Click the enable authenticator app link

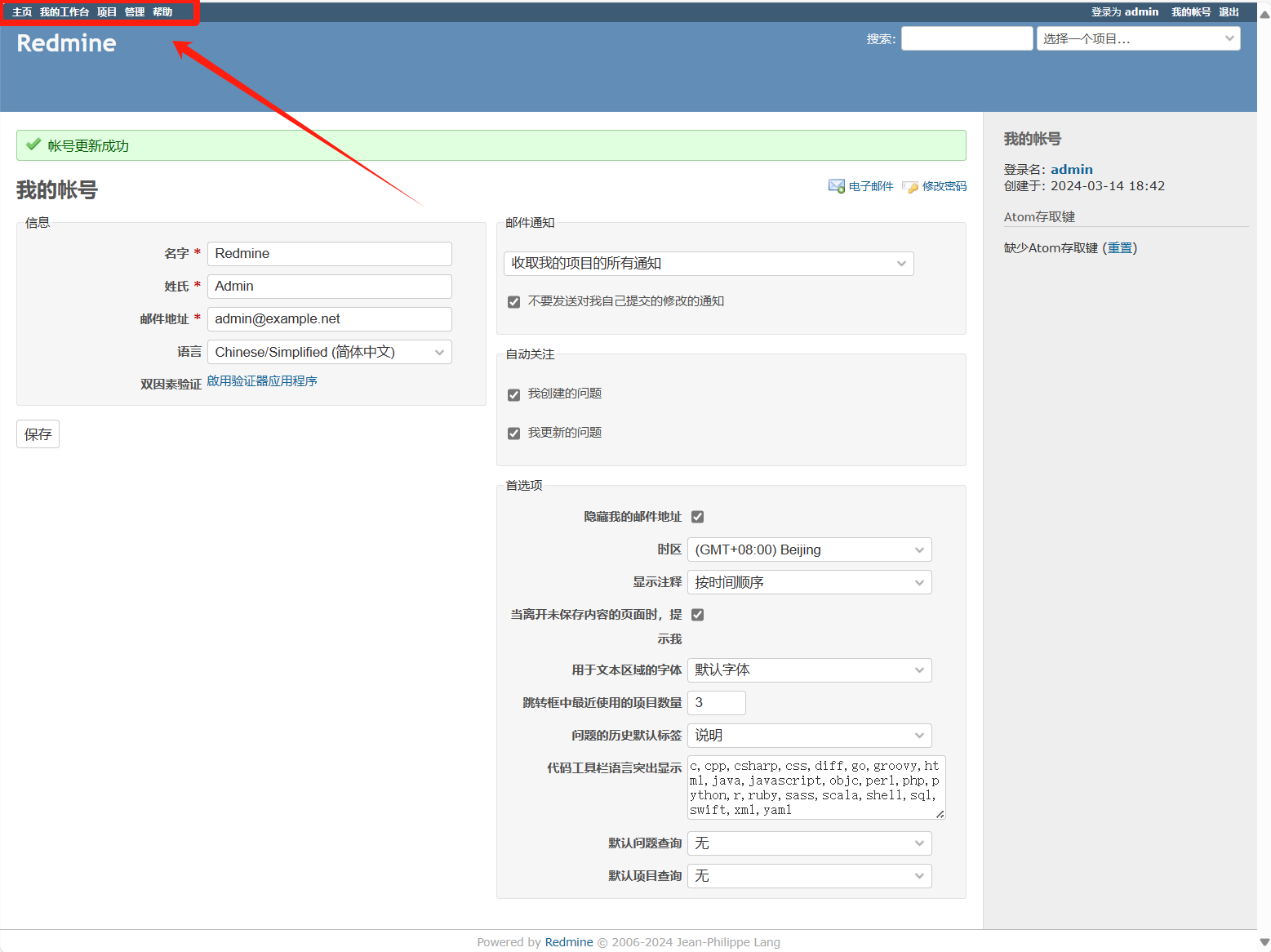point(262,381)
